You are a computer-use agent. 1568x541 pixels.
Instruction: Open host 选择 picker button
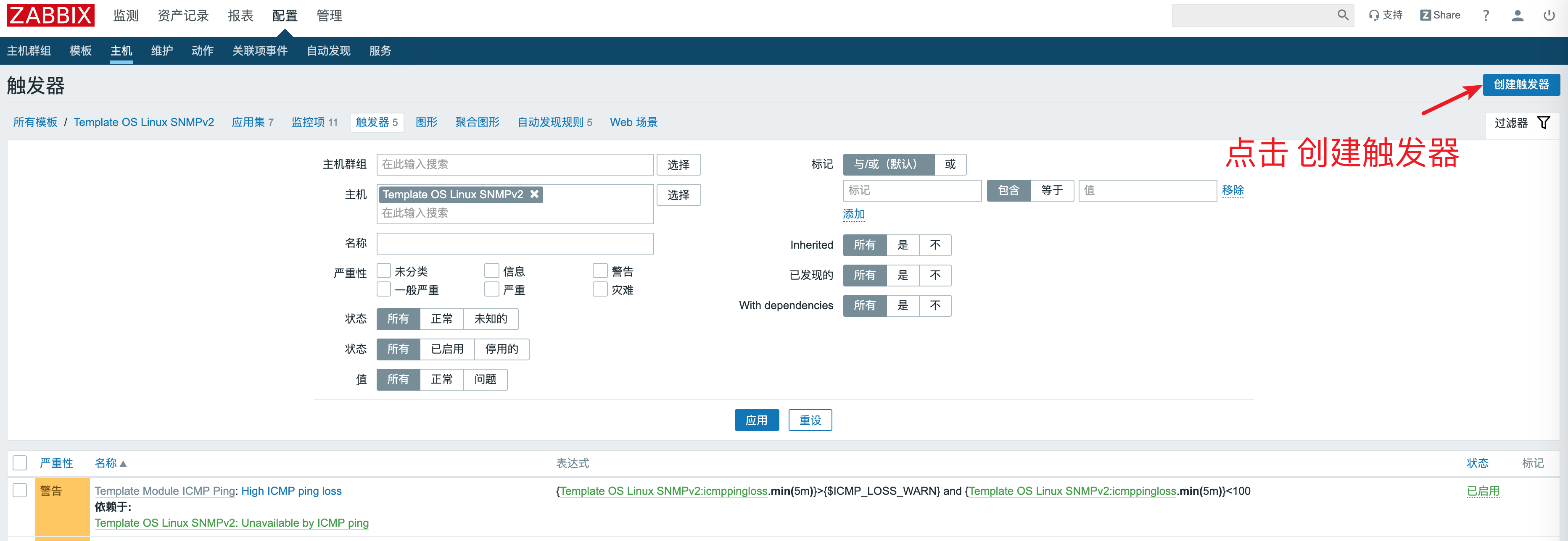point(678,195)
